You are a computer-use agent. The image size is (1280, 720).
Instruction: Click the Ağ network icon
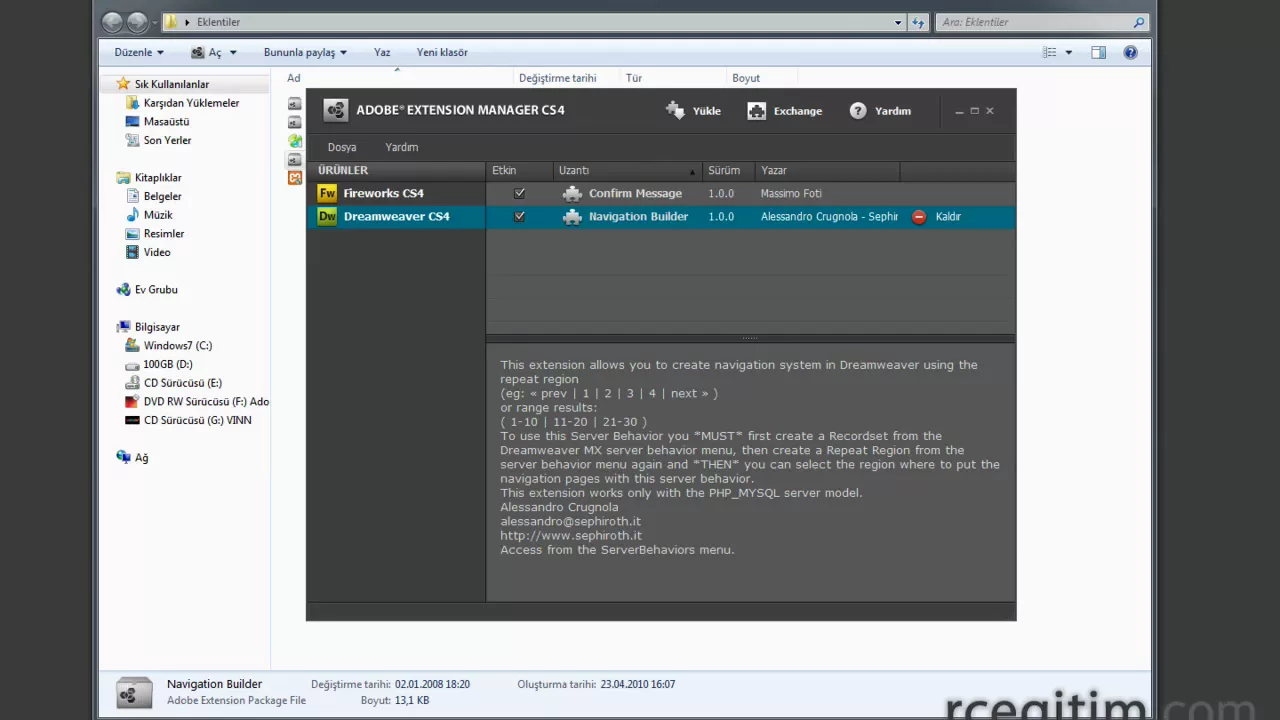[x=123, y=457]
